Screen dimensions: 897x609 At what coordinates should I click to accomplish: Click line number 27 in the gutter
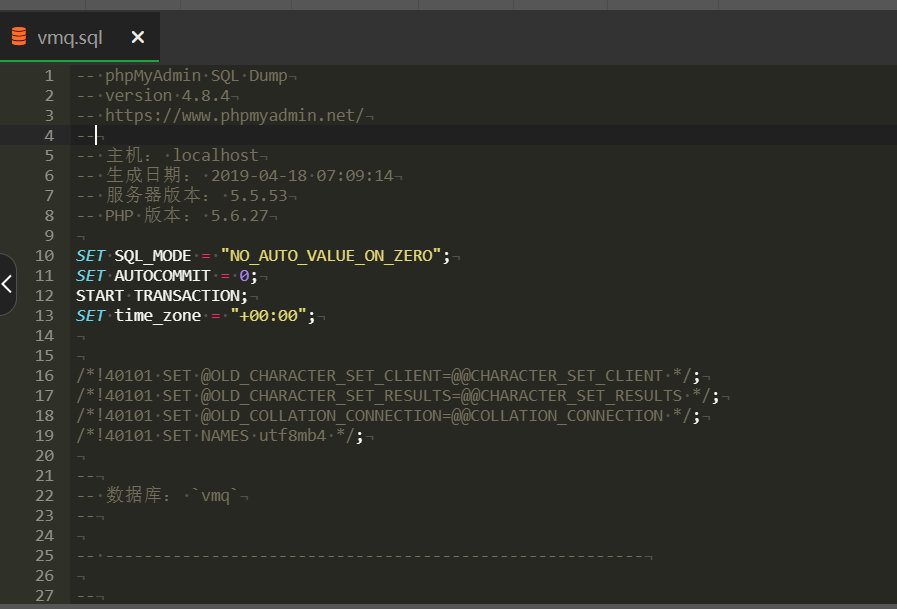pos(44,596)
